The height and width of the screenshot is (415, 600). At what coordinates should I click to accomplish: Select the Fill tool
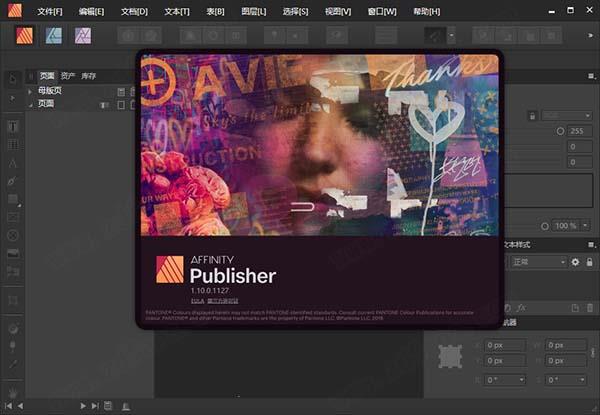point(13,329)
